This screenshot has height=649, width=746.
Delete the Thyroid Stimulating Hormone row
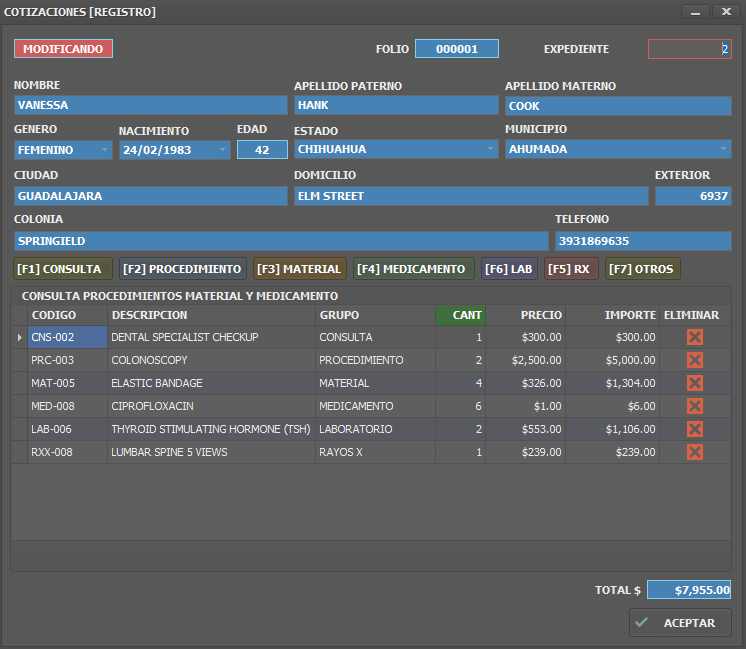(x=695, y=429)
